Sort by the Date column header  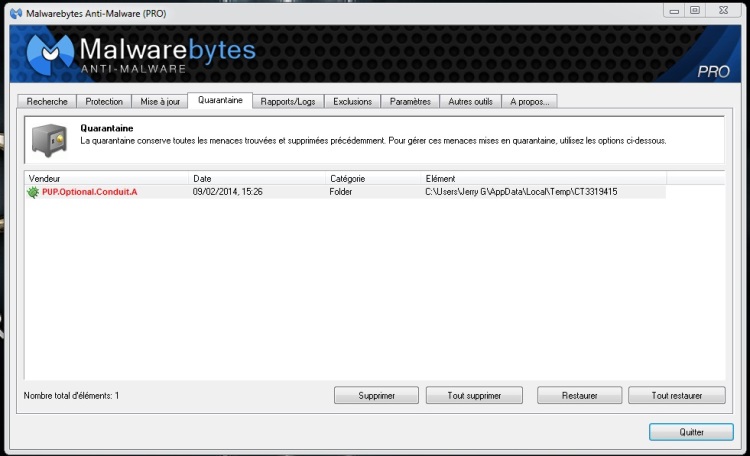257,178
